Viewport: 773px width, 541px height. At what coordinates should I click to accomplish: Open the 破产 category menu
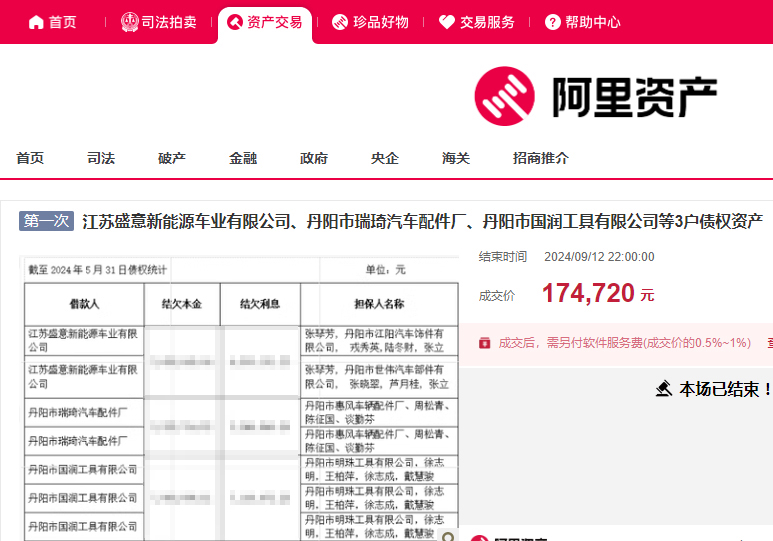(x=172, y=158)
